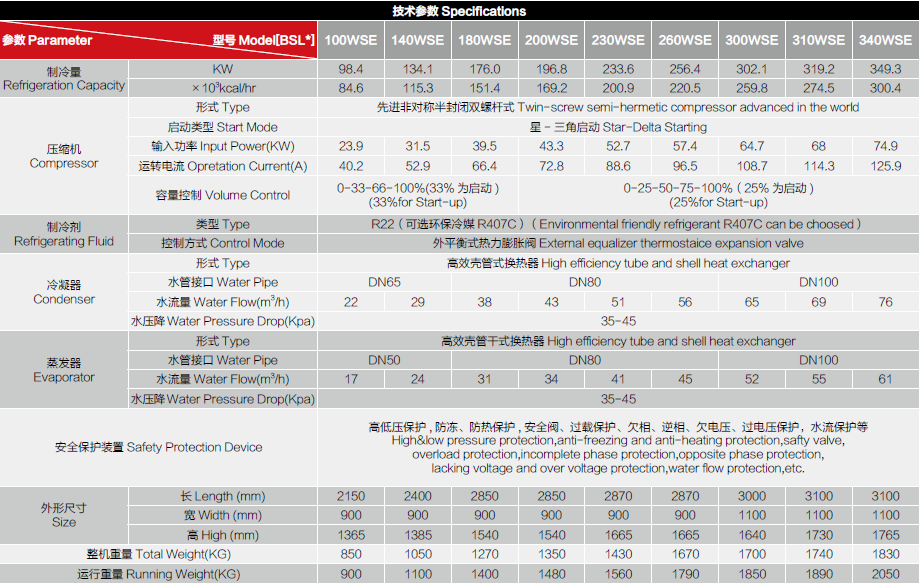The width and height of the screenshot is (920, 583).
Task: Click the evaporator water flow value 61
Action: click(885, 379)
